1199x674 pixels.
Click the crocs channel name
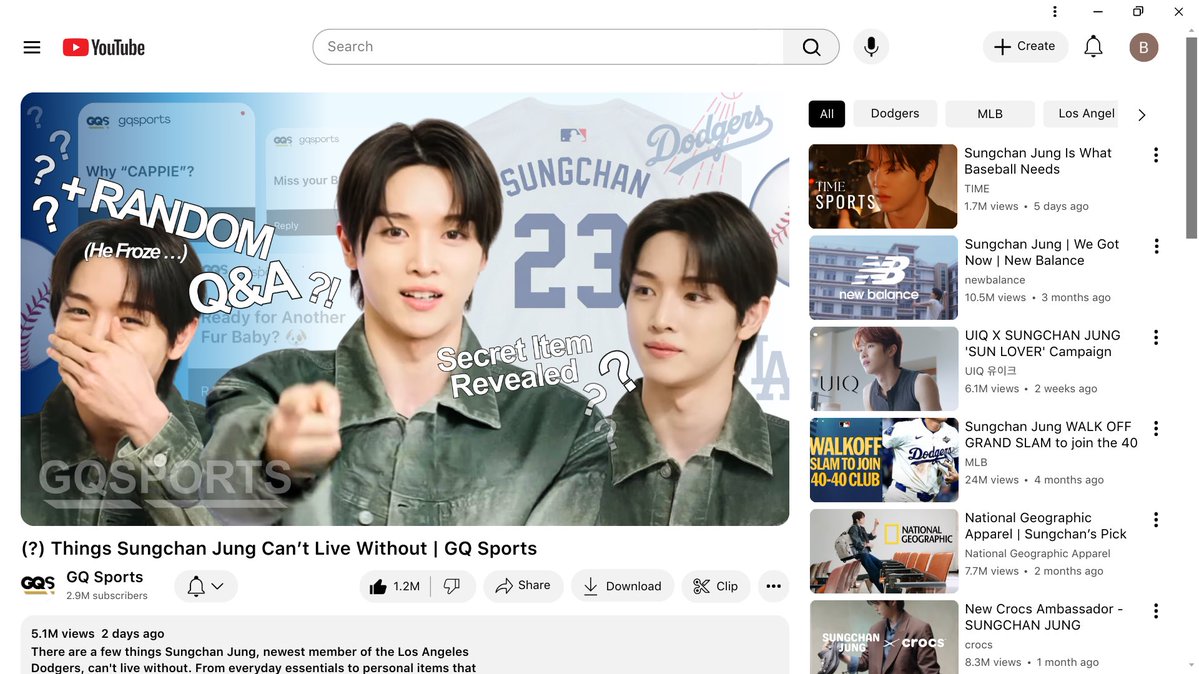[978, 644]
